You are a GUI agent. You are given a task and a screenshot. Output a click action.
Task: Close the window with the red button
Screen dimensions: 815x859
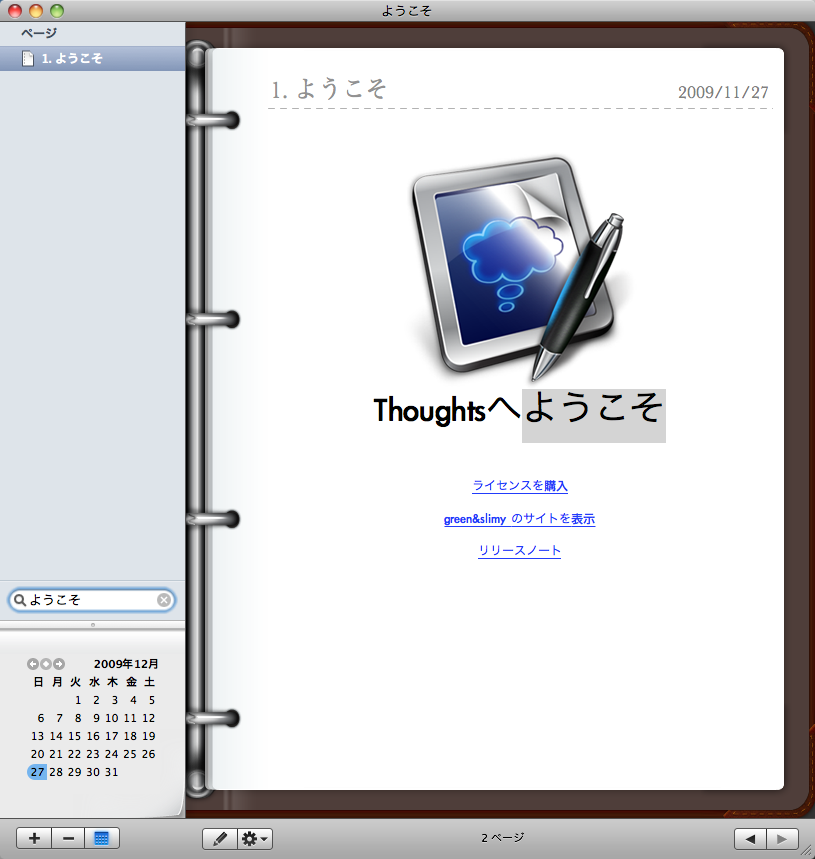coord(15,10)
